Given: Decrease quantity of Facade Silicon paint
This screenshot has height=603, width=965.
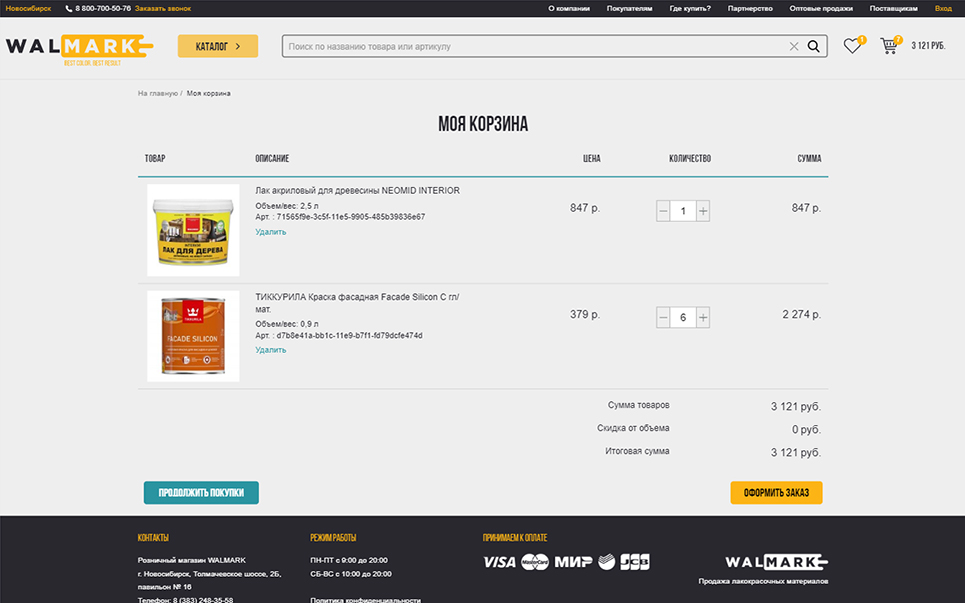Looking at the screenshot, I should (663, 317).
